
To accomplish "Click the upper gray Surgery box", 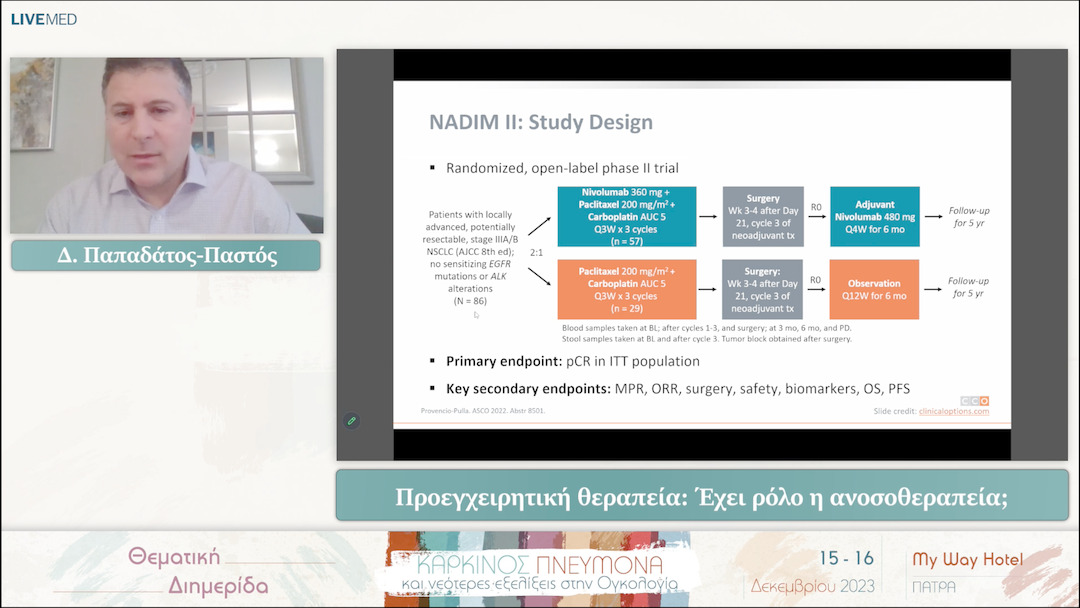I will [762, 215].
